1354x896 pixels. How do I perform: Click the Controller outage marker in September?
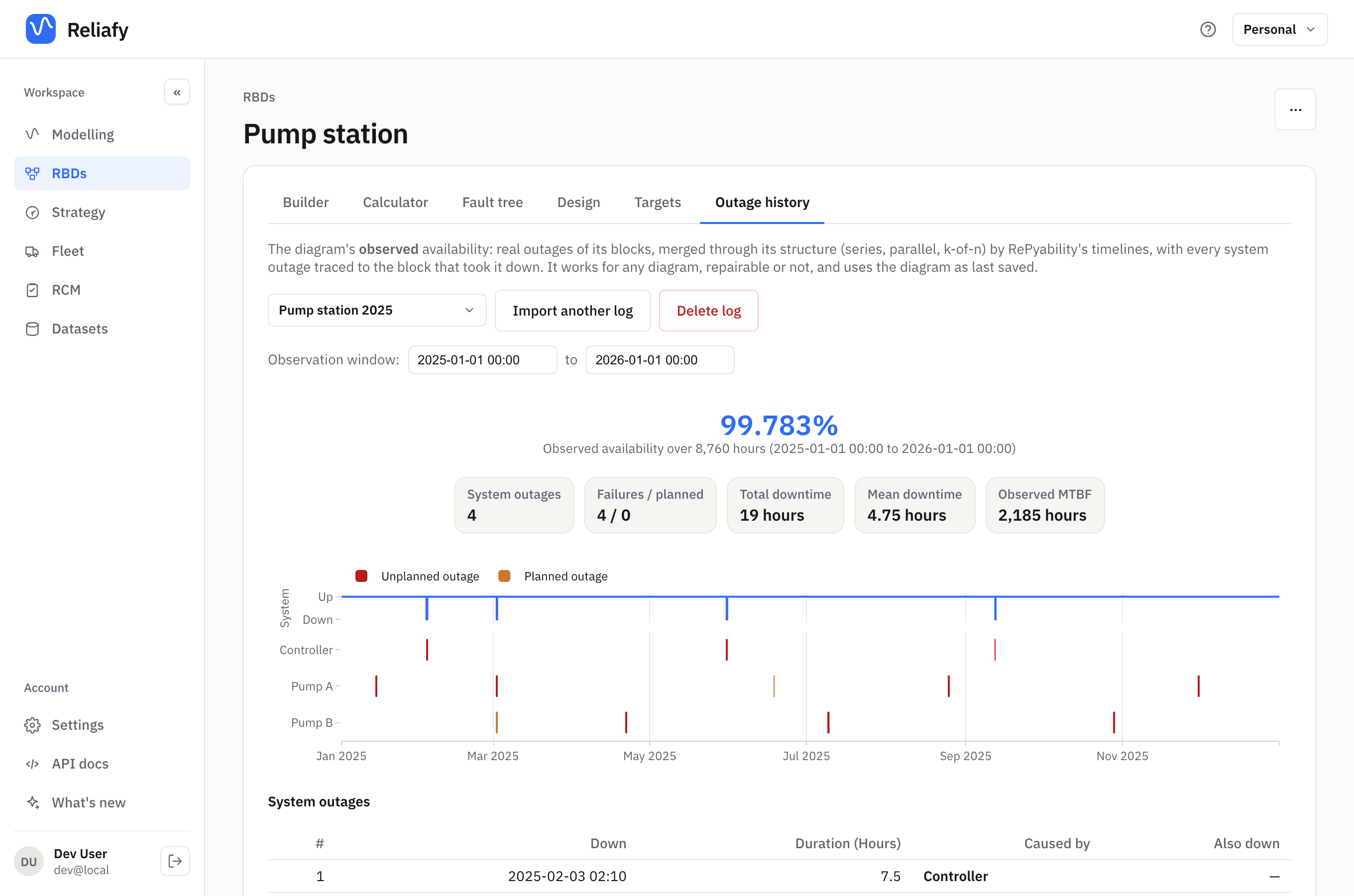(x=995, y=650)
